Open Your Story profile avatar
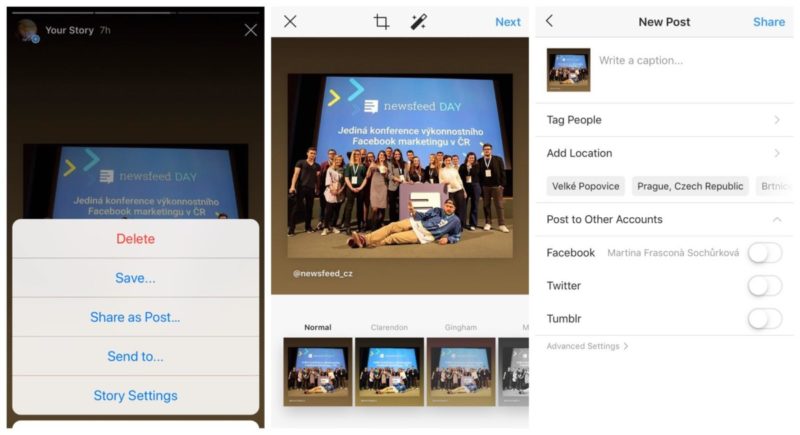The width and height of the screenshot is (800, 435). click(28, 30)
